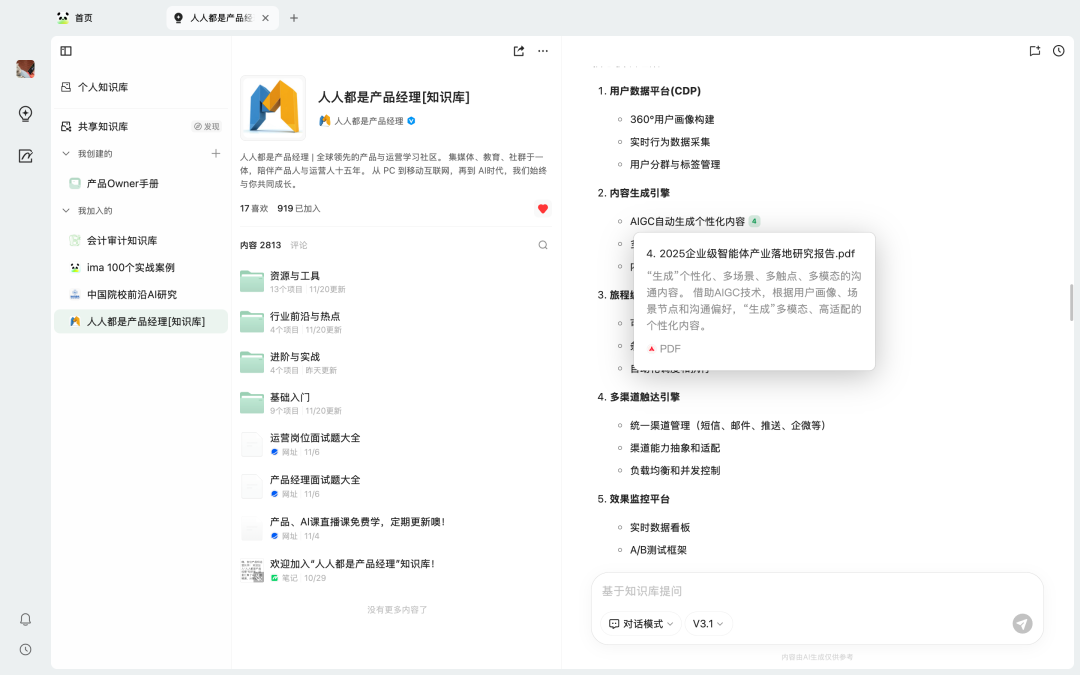Search knowledge base content with magnifier icon
This screenshot has height=675, width=1080.
click(543, 245)
